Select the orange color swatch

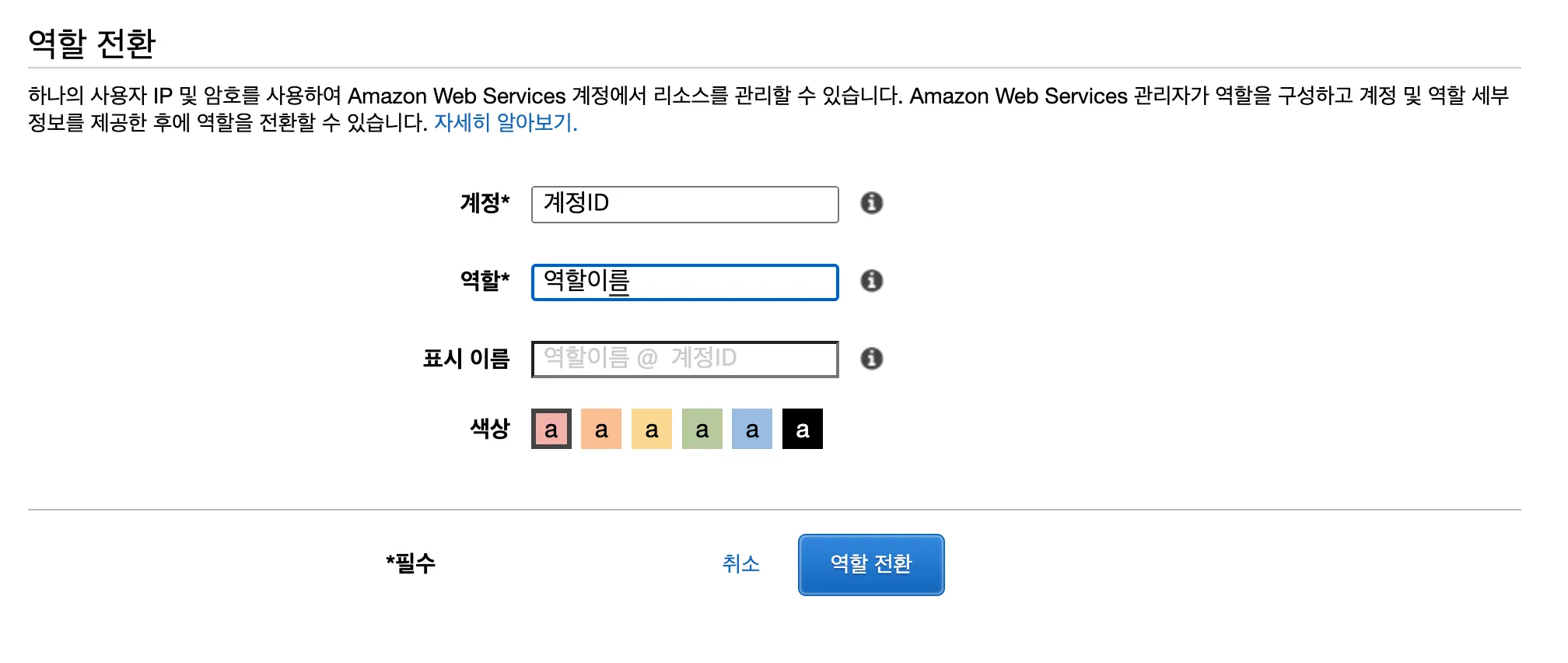pyautogui.click(x=601, y=429)
